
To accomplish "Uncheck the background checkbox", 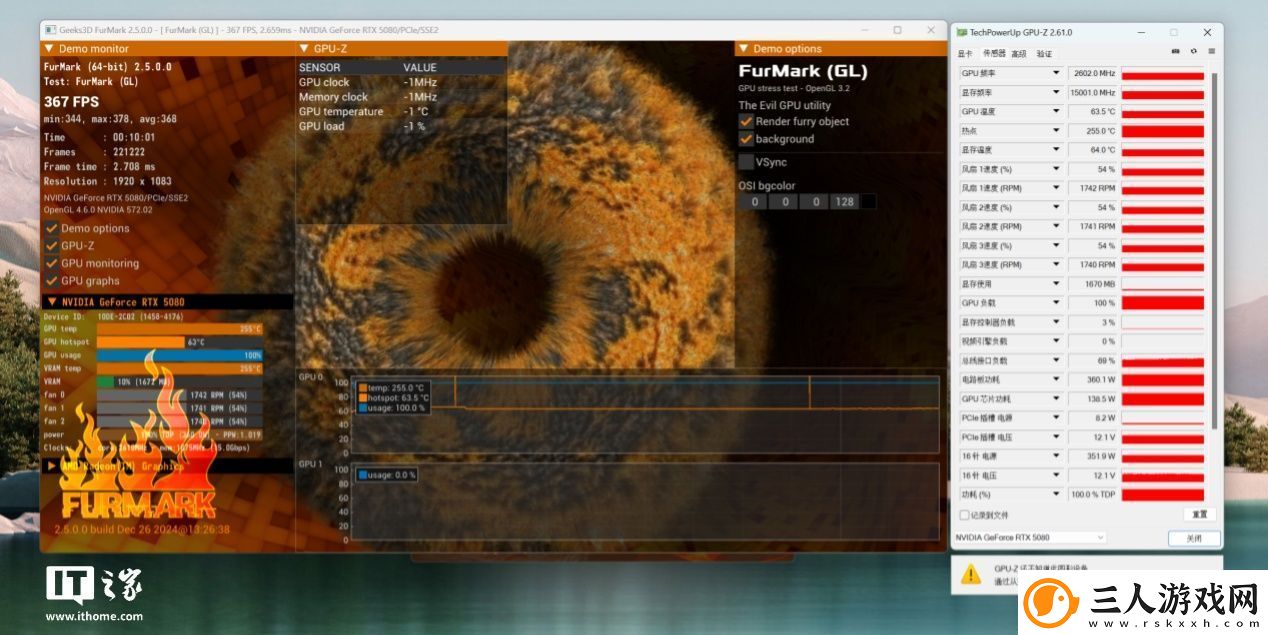I will point(746,139).
